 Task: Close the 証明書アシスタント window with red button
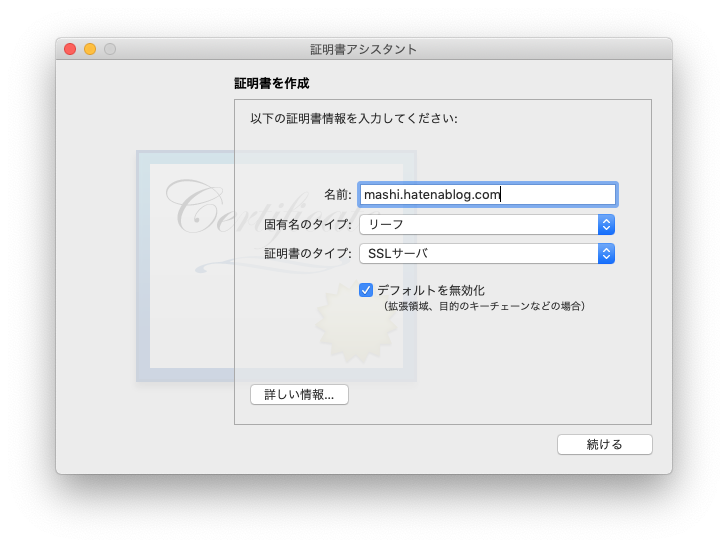tap(70, 49)
